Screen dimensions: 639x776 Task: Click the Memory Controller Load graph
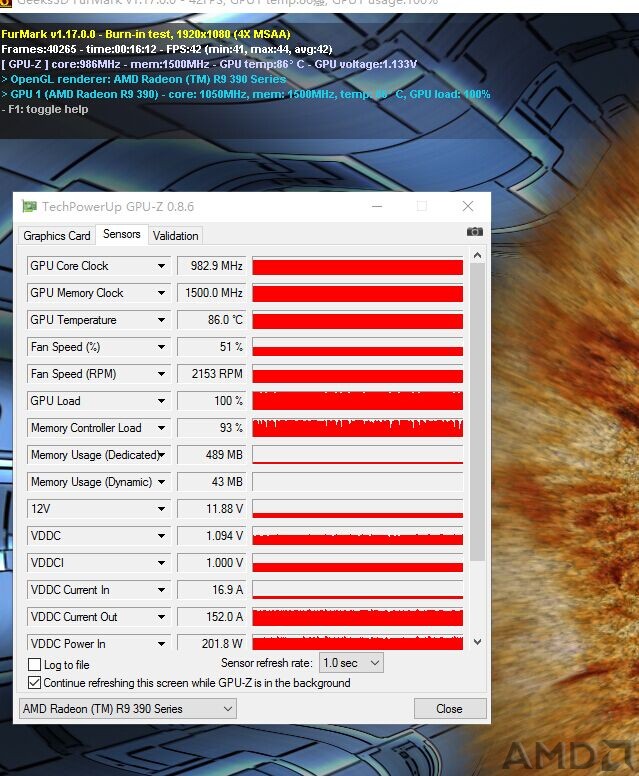357,428
